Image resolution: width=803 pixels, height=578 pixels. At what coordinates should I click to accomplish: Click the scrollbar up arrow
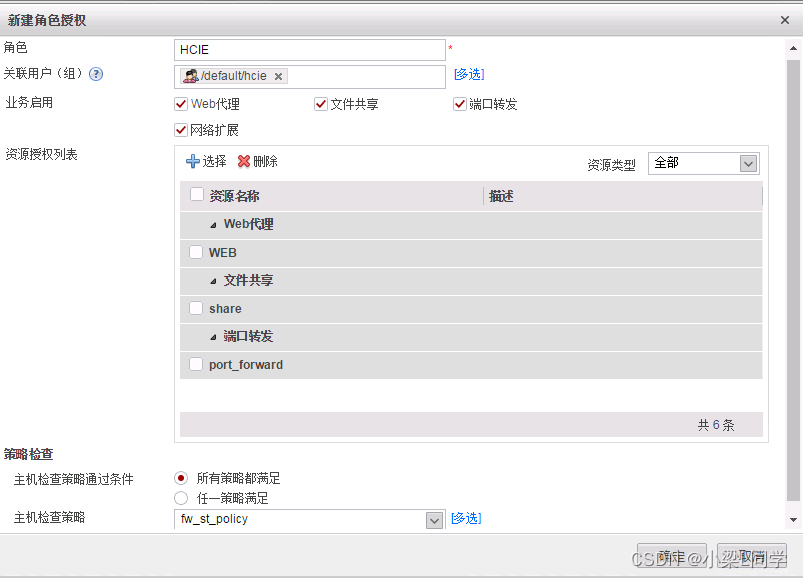point(793,49)
